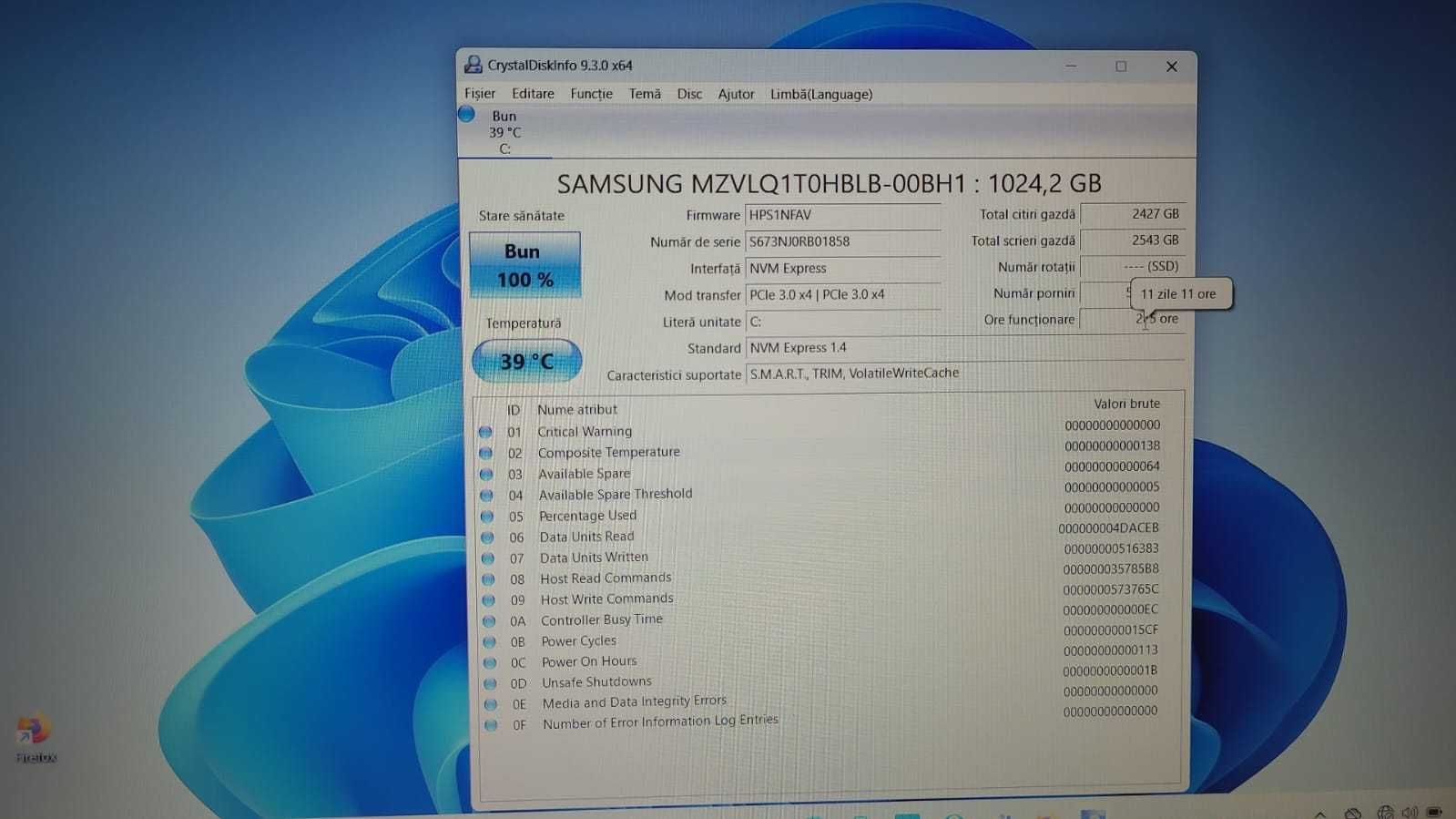Click the serial number field S673NJ0RB01858
Screen dimensions: 1456x819
click(842, 241)
